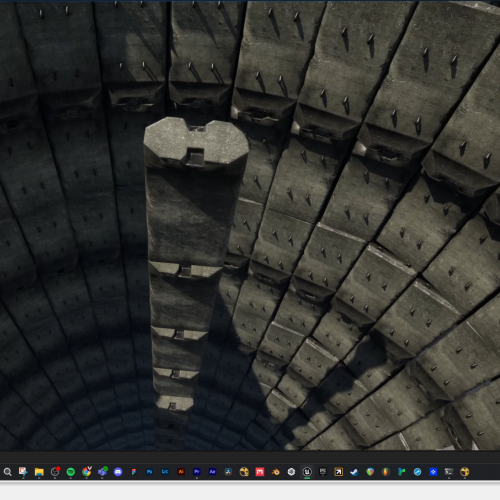Open Discord from the taskbar
Viewport: 500px width, 500px height.
(x=118, y=472)
